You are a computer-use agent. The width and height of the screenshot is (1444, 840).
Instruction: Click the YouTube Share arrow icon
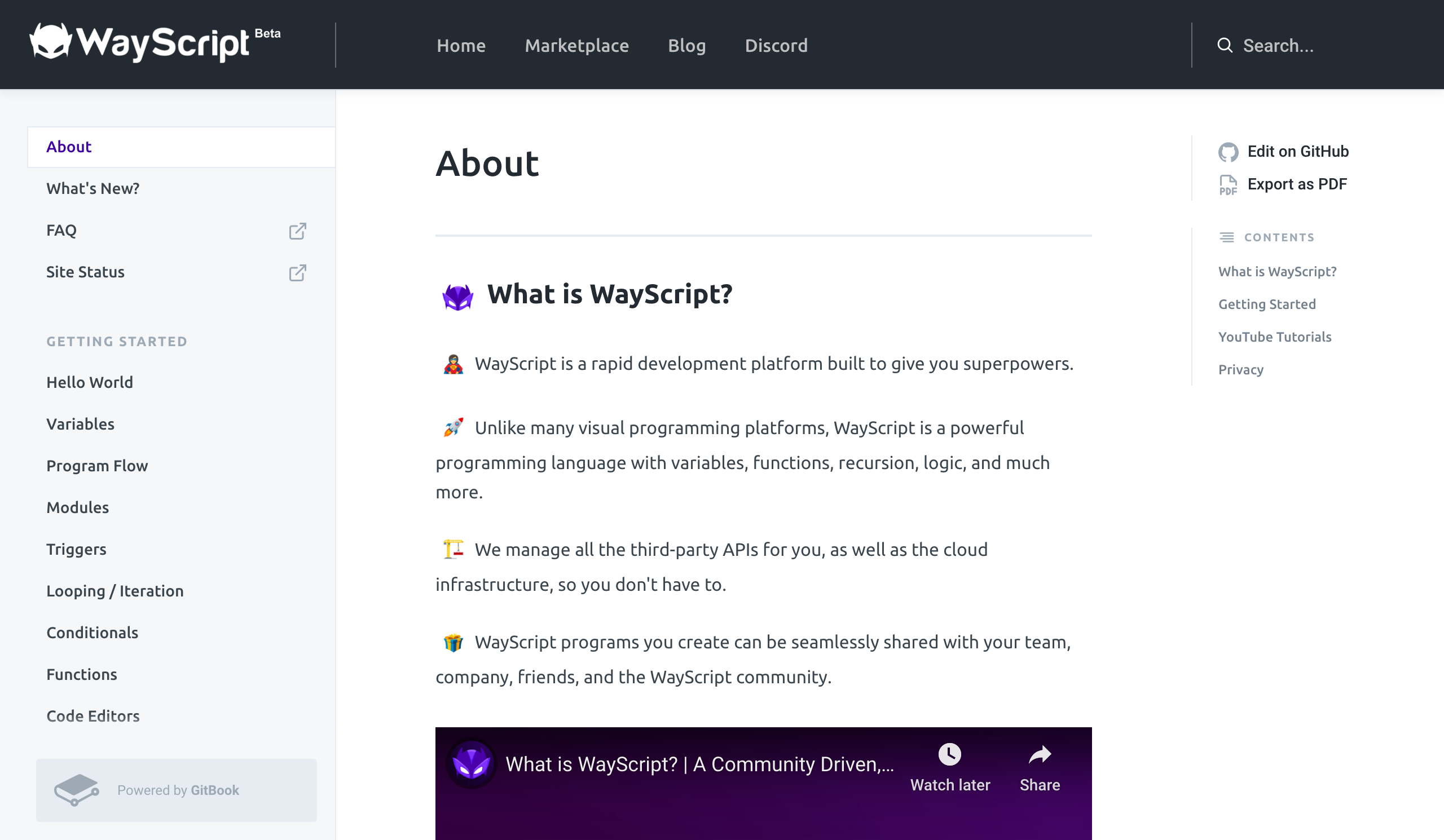(1040, 755)
